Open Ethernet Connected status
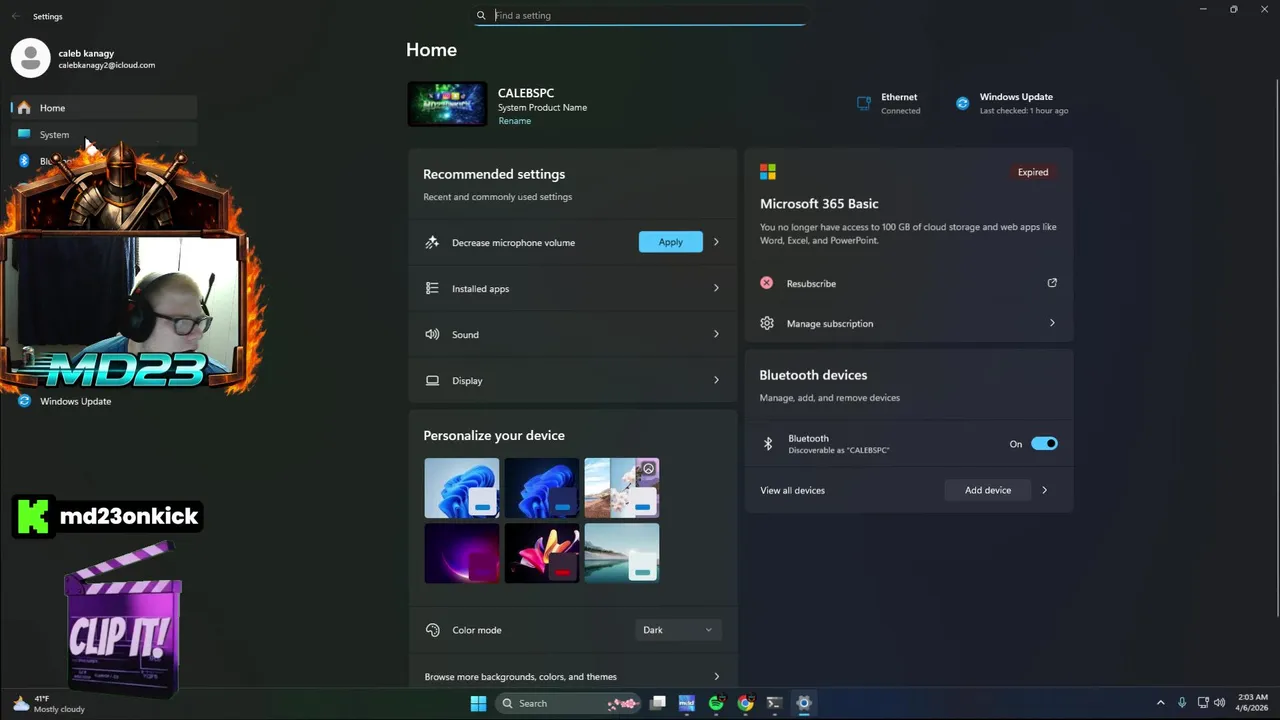Viewport: 1280px width, 720px height. 888,104
